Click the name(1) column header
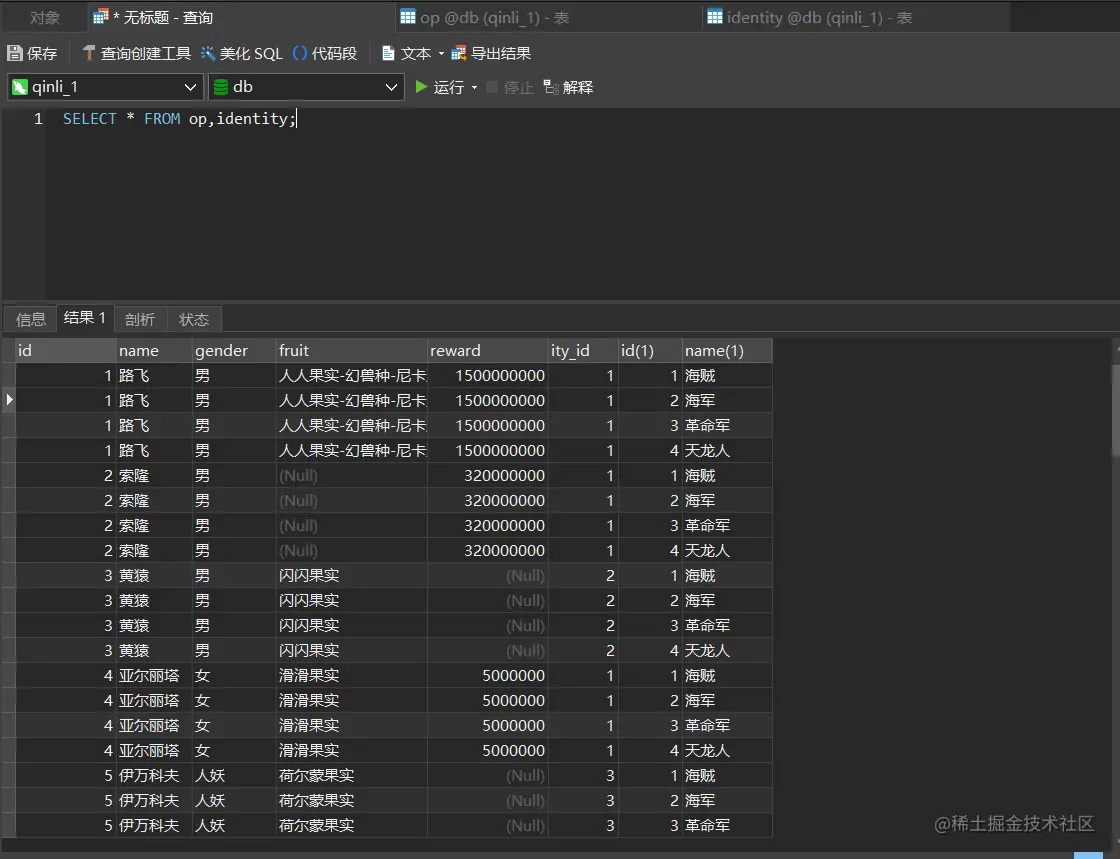1120x859 pixels. point(727,351)
